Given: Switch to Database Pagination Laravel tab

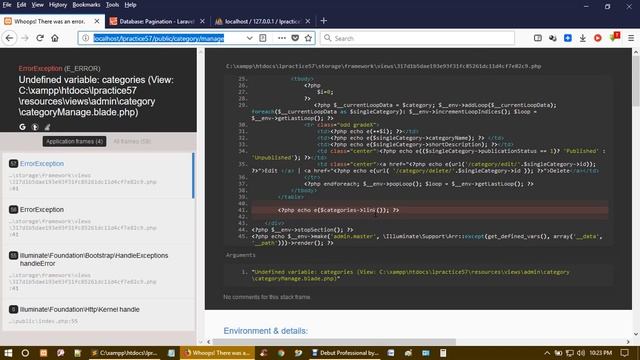Looking at the screenshot, I should [157, 21].
